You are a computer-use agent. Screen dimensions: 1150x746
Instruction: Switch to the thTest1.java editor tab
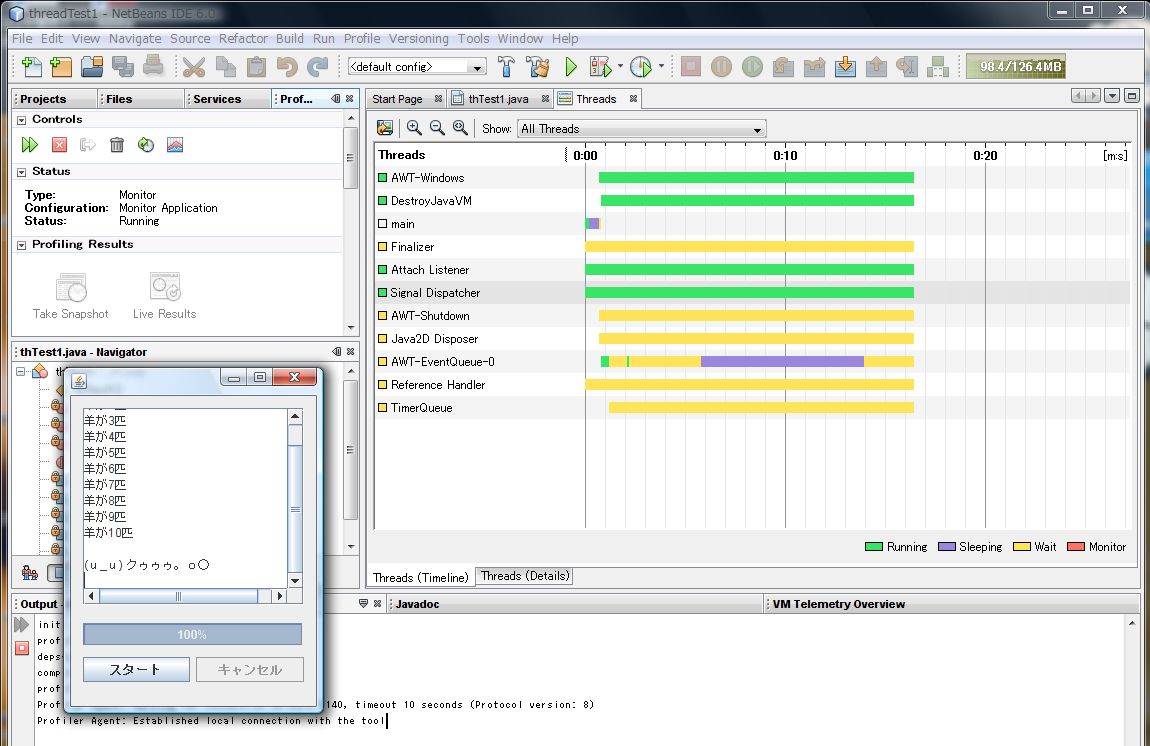(498, 99)
